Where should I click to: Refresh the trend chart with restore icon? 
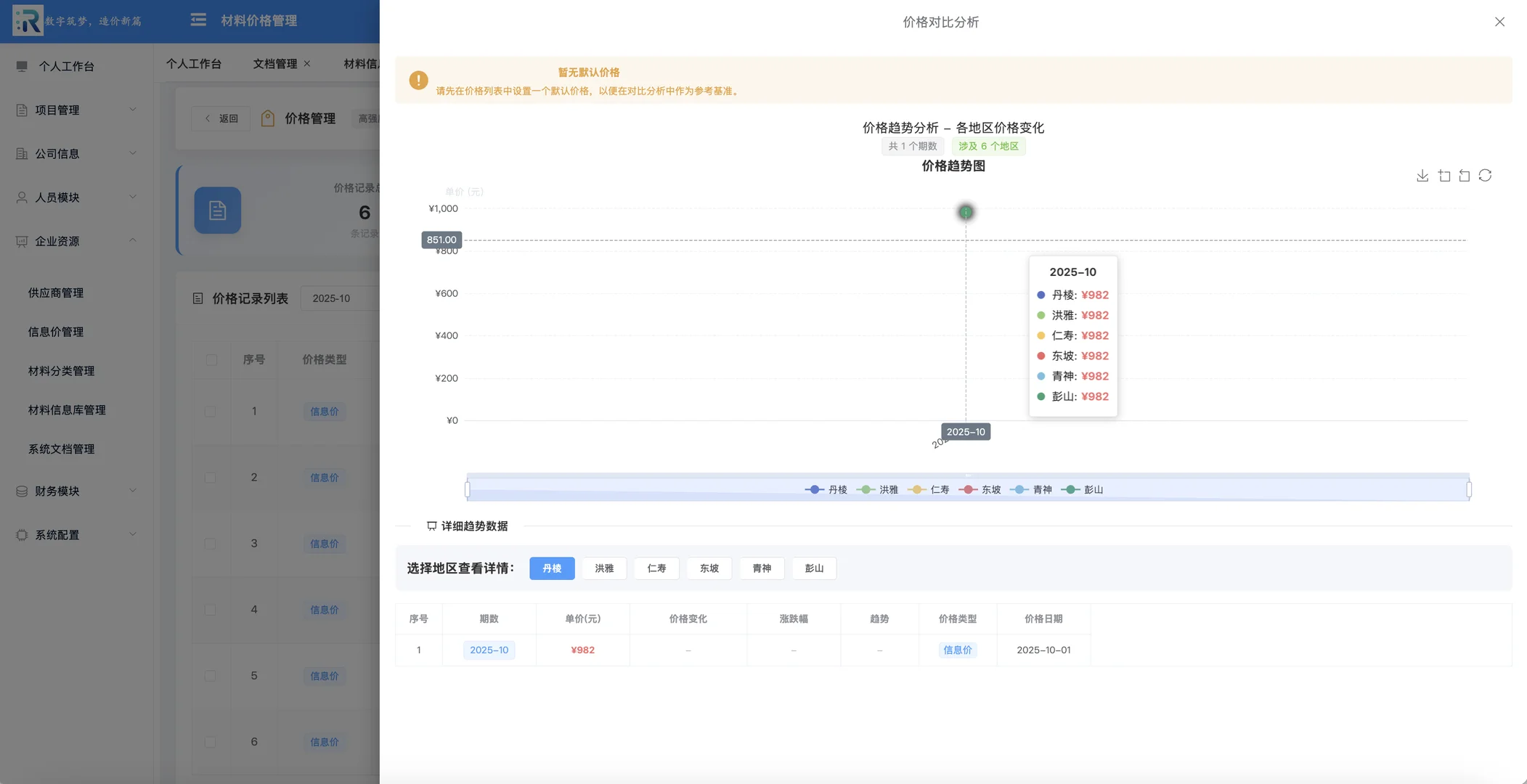point(1485,175)
